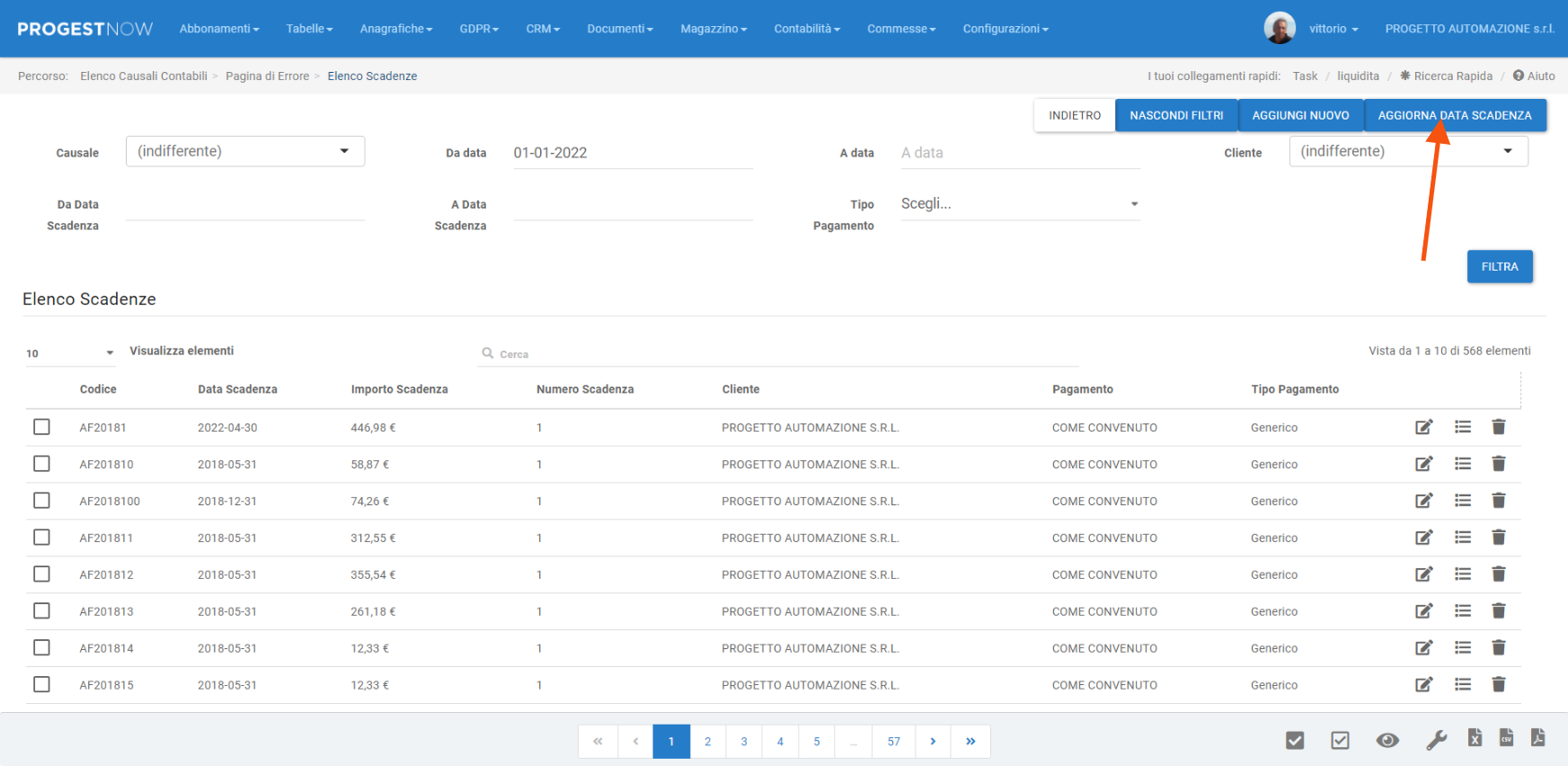This screenshot has height=766, width=1568.
Task: Tick the checkbox for row AF20181
Action: coord(41,427)
